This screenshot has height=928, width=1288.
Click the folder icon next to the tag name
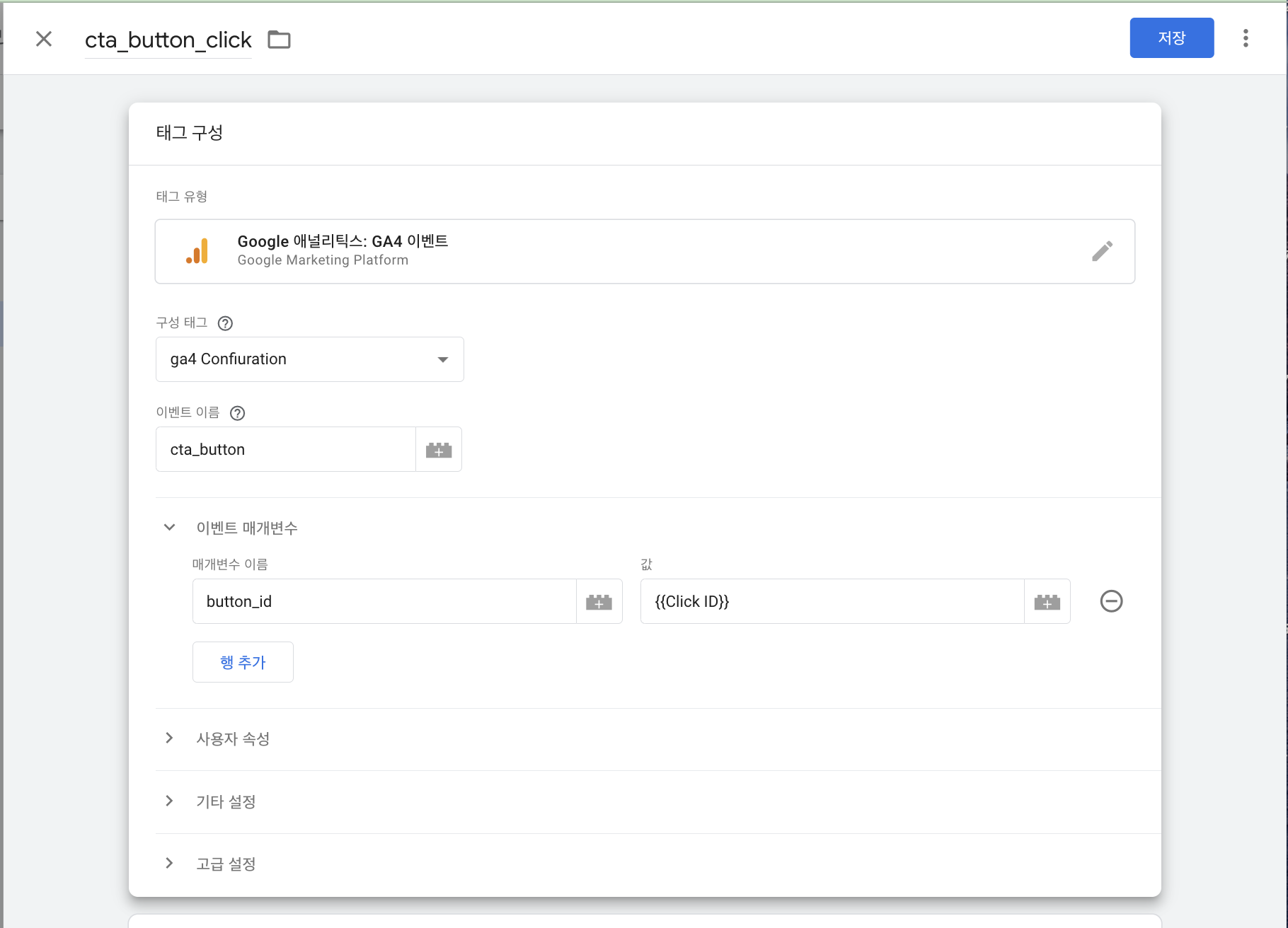(x=280, y=40)
